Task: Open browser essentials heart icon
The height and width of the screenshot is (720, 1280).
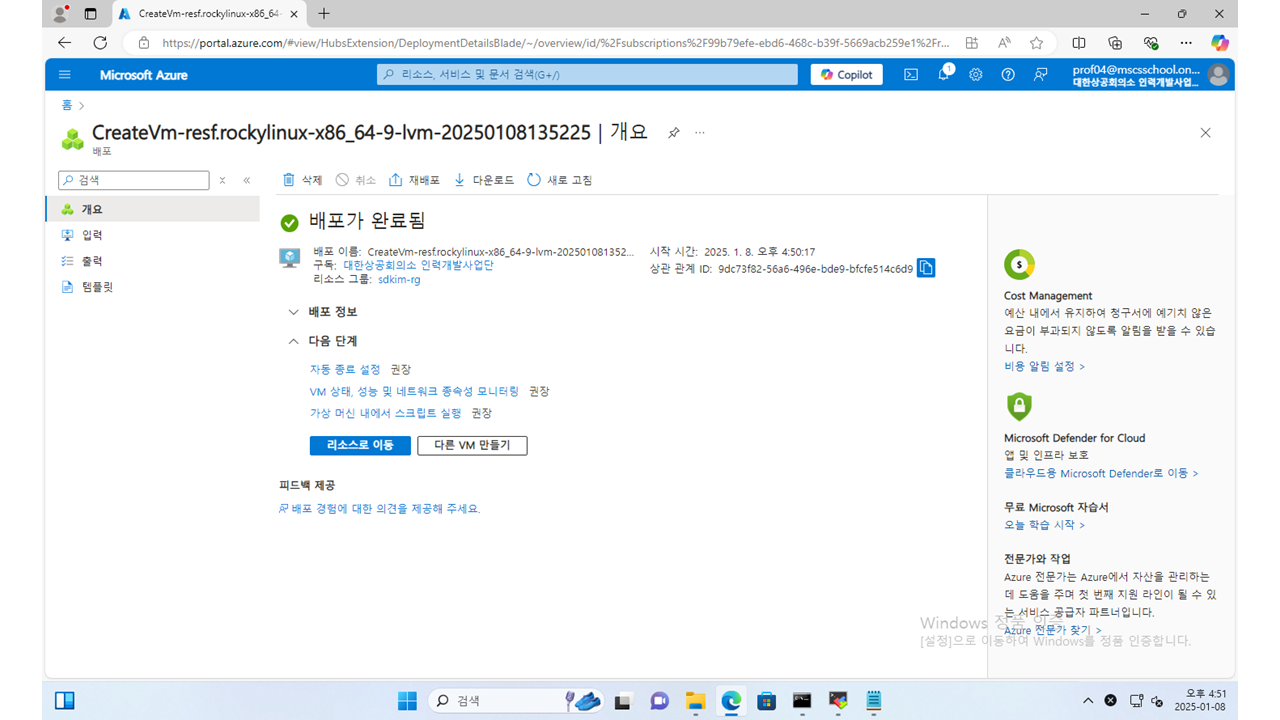Action: [x=1151, y=43]
